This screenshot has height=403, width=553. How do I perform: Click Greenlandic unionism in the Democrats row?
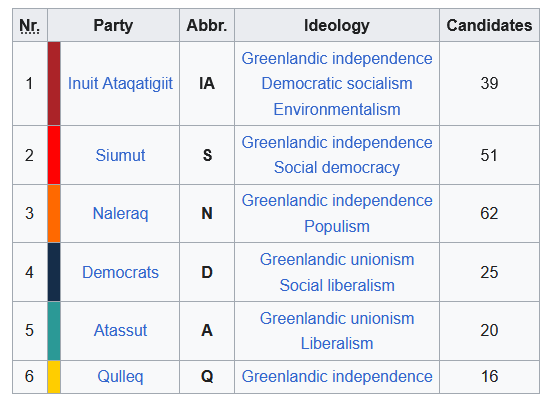[x=337, y=259]
